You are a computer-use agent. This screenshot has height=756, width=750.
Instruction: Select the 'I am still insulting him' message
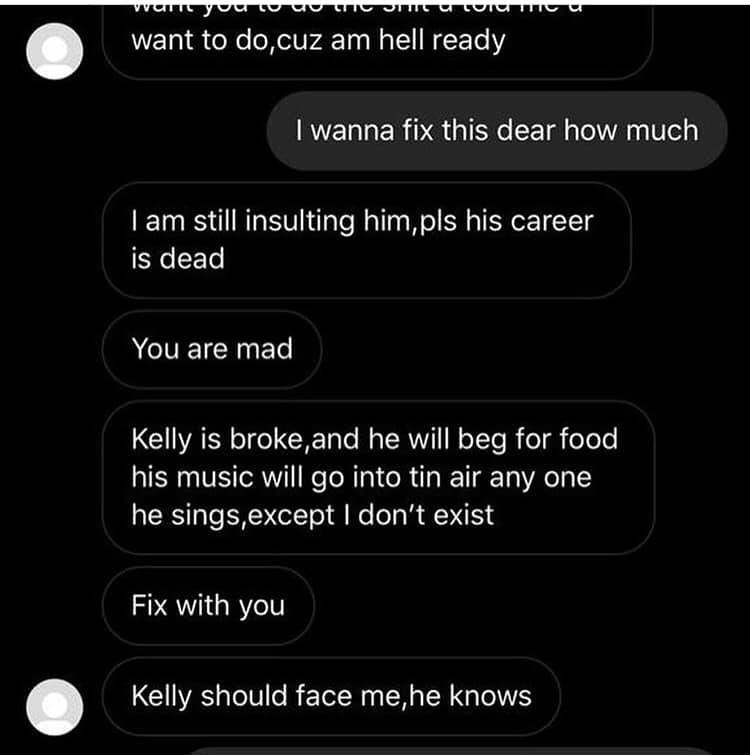(x=367, y=240)
